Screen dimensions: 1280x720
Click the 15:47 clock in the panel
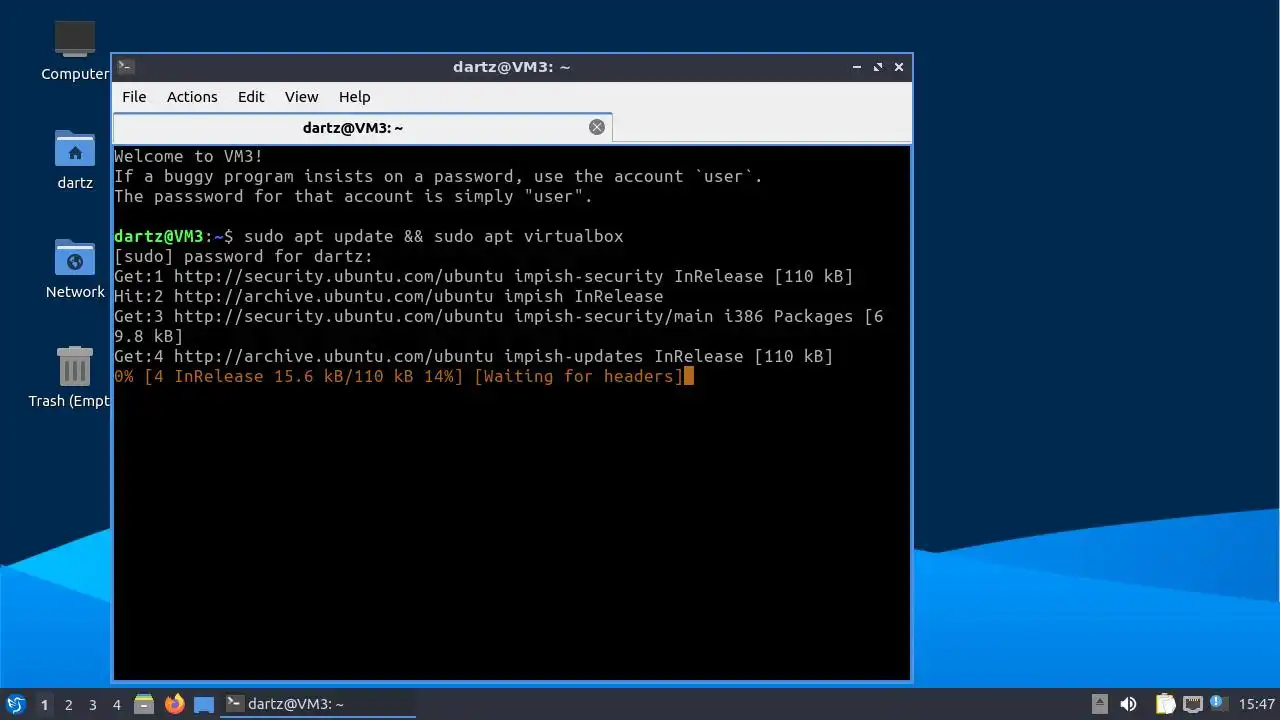[1257, 704]
